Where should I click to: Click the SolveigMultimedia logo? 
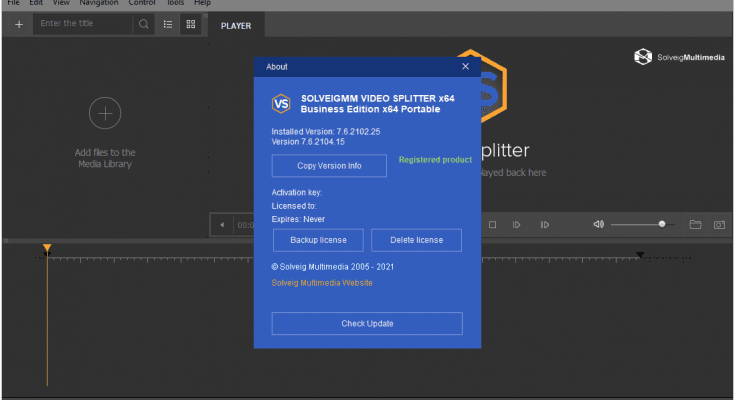[x=679, y=57]
